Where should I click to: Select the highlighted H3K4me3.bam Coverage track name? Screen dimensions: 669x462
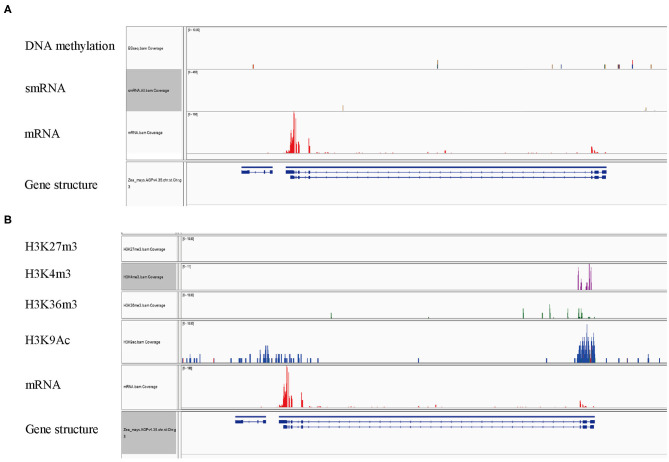coord(145,275)
